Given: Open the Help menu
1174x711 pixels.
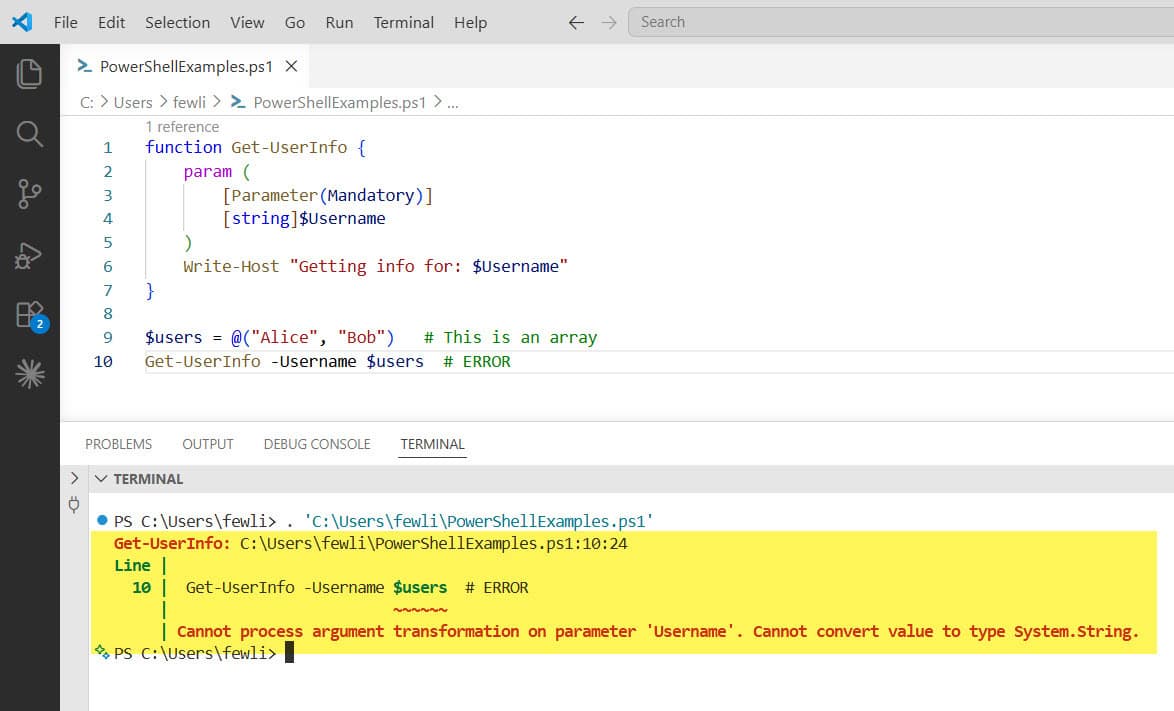Looking at the screenshot, I should pos(470,22).
